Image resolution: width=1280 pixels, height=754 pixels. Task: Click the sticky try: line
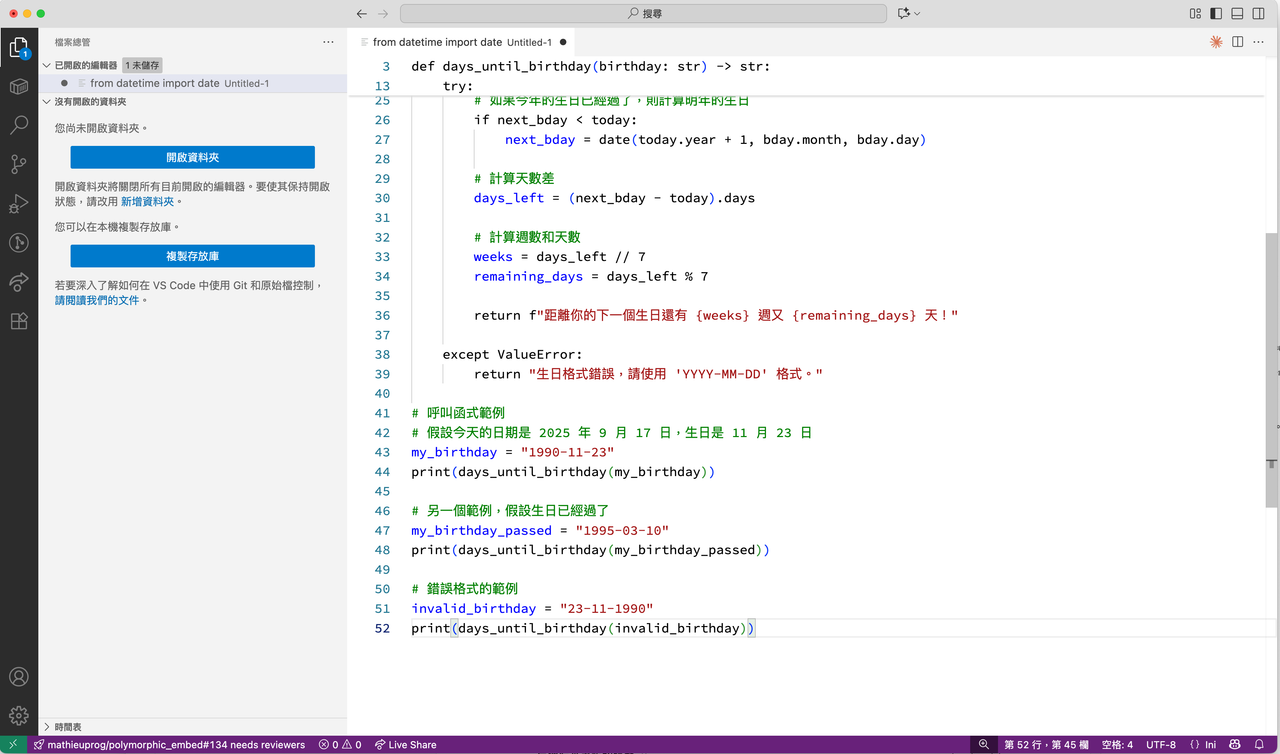coord(458,86)
